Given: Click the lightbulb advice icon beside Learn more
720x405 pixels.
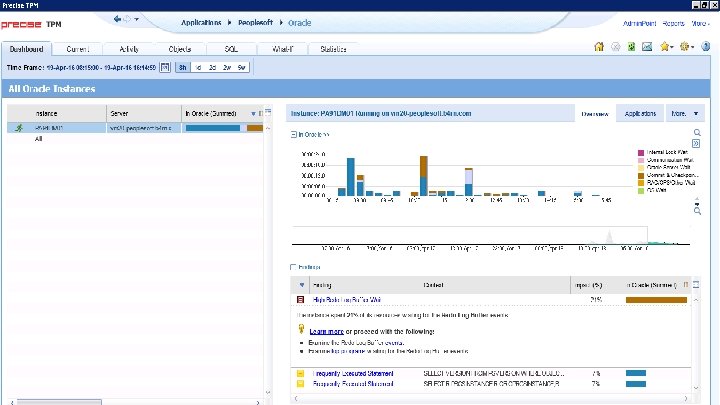Looking at the screenshot, I should tap(301, 329).
